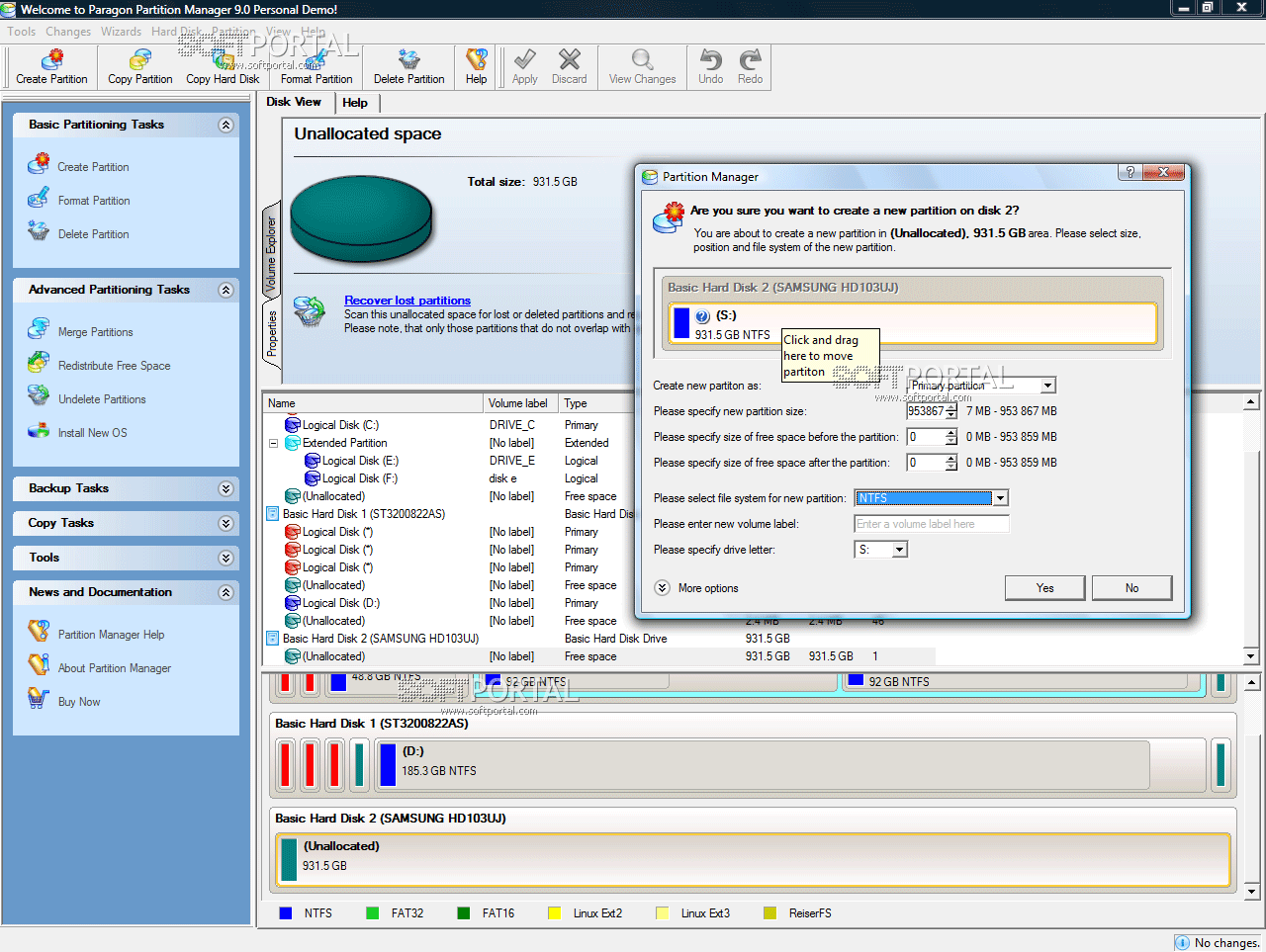
Task: Switch to the Help tab
Action: 355,103
